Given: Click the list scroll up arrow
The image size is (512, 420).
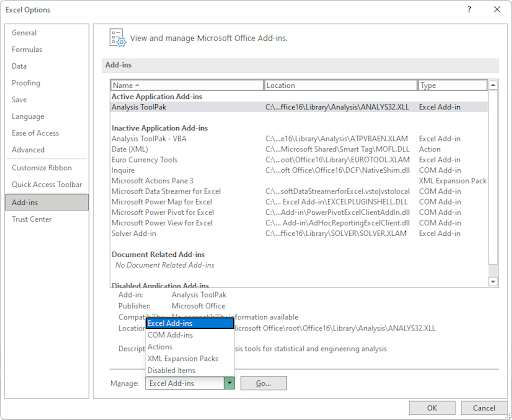Looking at the screenshot, I should click(x=493, y=85).
